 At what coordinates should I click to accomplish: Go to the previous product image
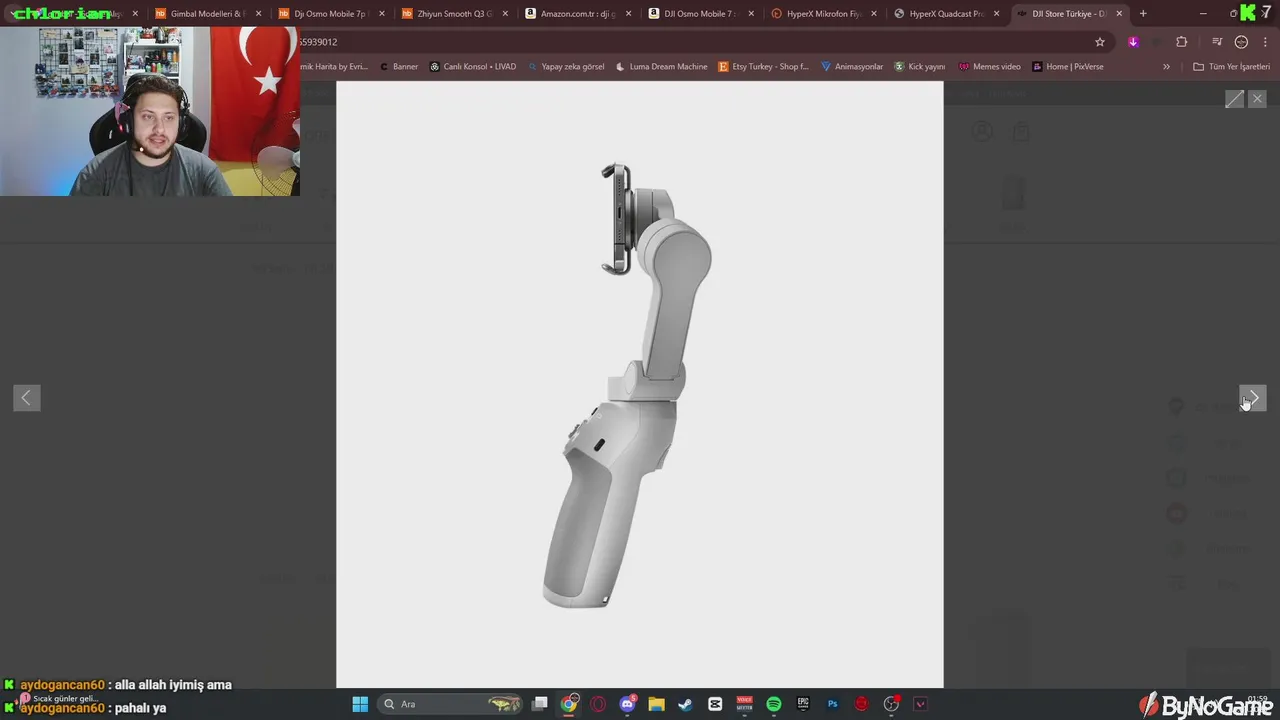(26, 398)
